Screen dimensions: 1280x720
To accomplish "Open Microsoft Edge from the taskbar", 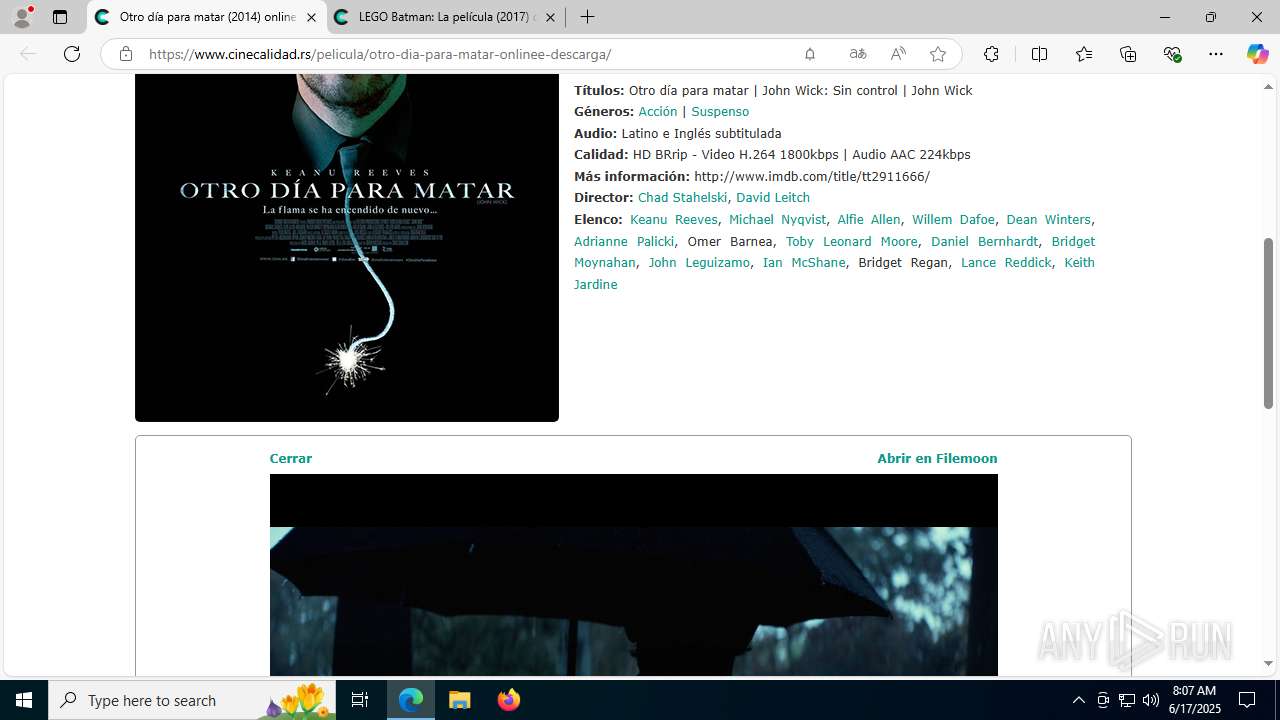I will tap(411, 700).
